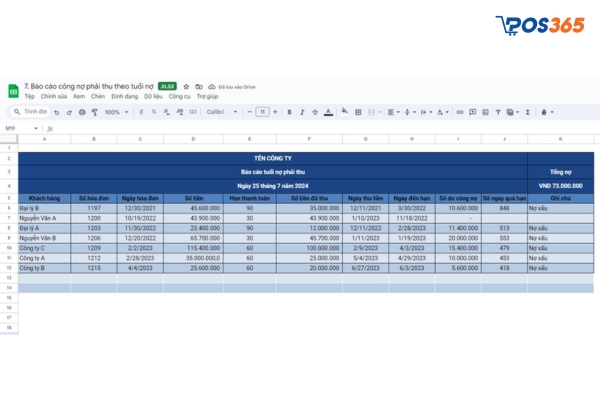Open the Chèn menu
Screen dimensions: 600x400
98,96
